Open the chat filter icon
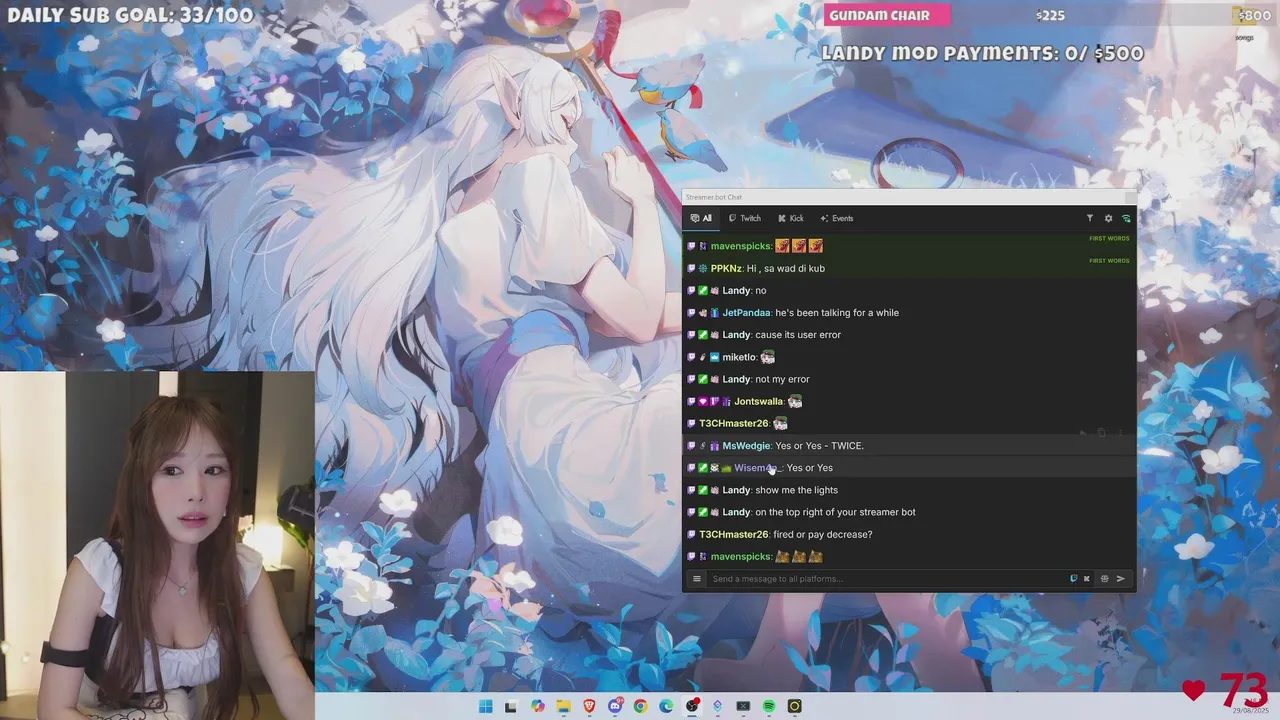 click(1090, 218)
